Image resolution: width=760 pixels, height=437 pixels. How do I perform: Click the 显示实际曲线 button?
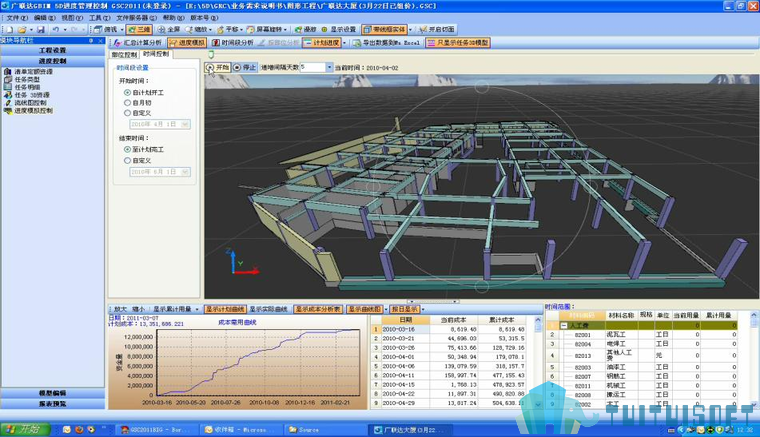[268, 309]
